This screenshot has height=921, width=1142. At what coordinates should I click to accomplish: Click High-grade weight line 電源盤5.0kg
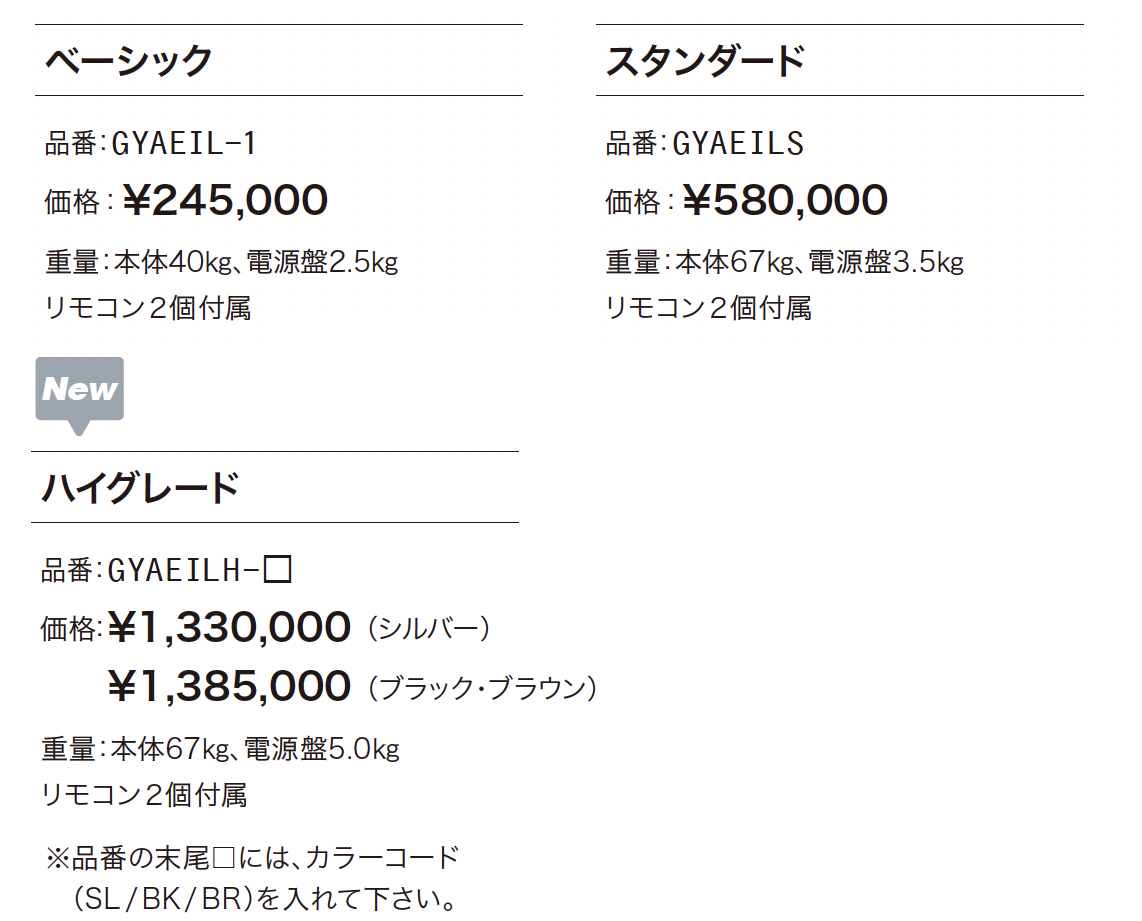pyautogui.click(x=321, y=748)
